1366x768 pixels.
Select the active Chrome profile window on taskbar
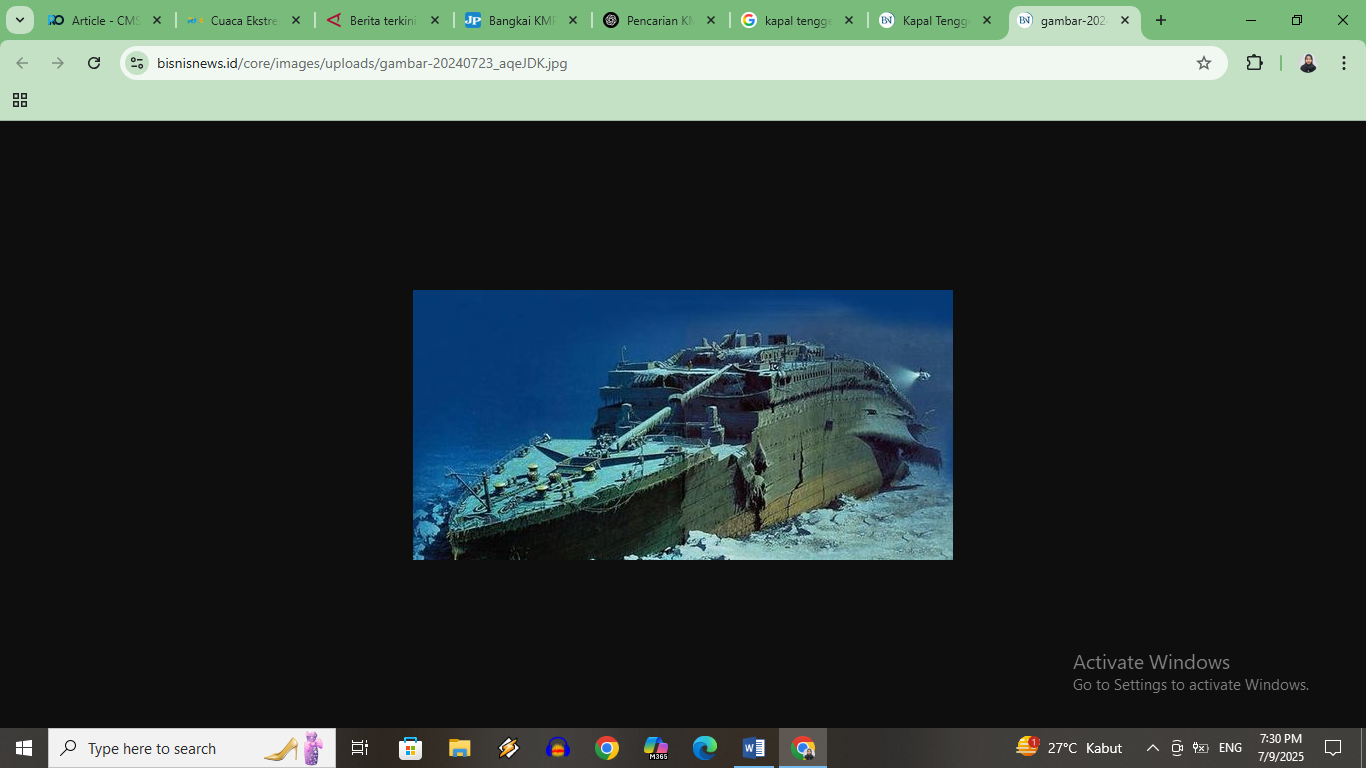[x=803, y=748]
